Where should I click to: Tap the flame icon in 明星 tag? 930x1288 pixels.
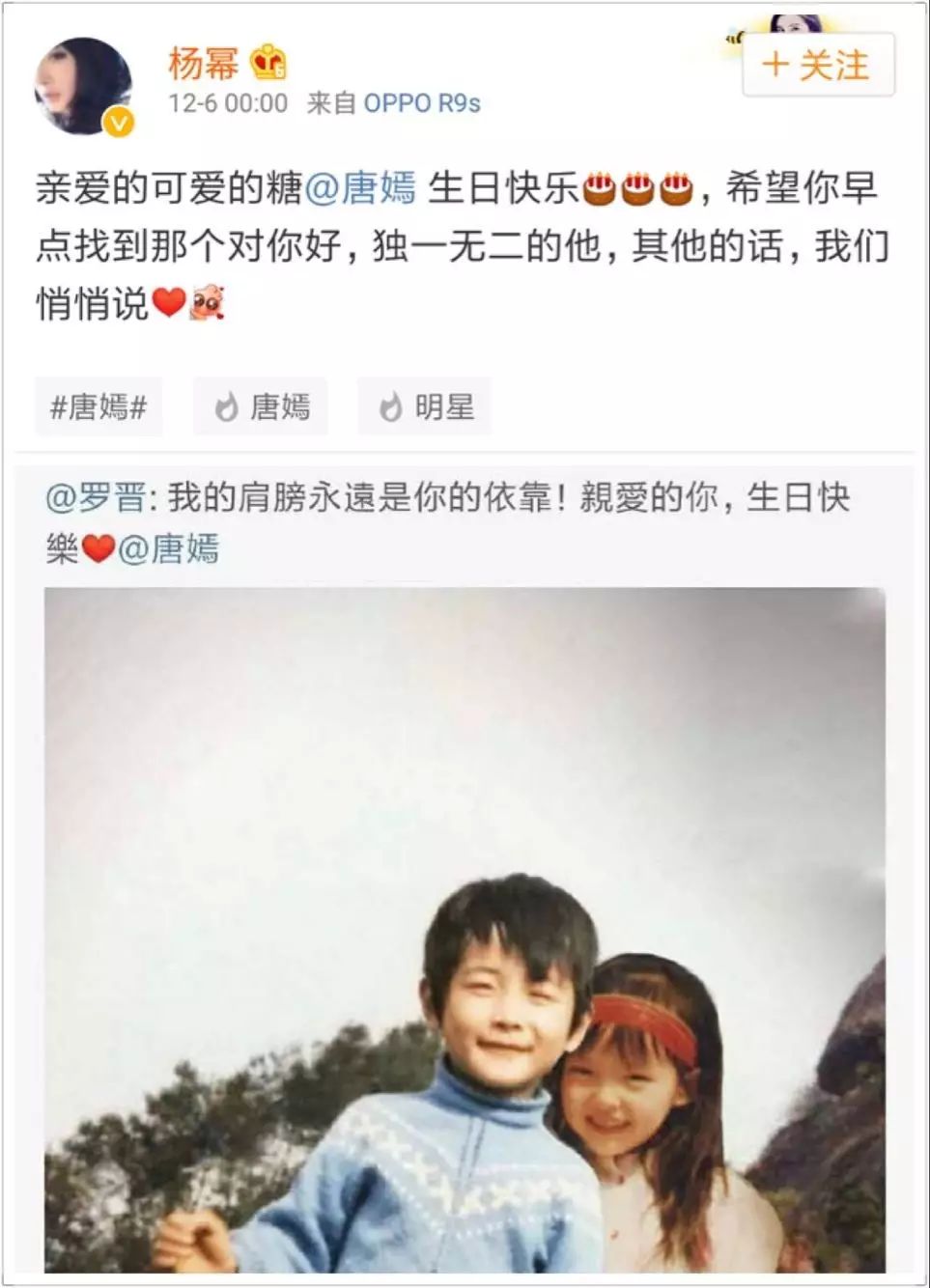click(390, 407)
